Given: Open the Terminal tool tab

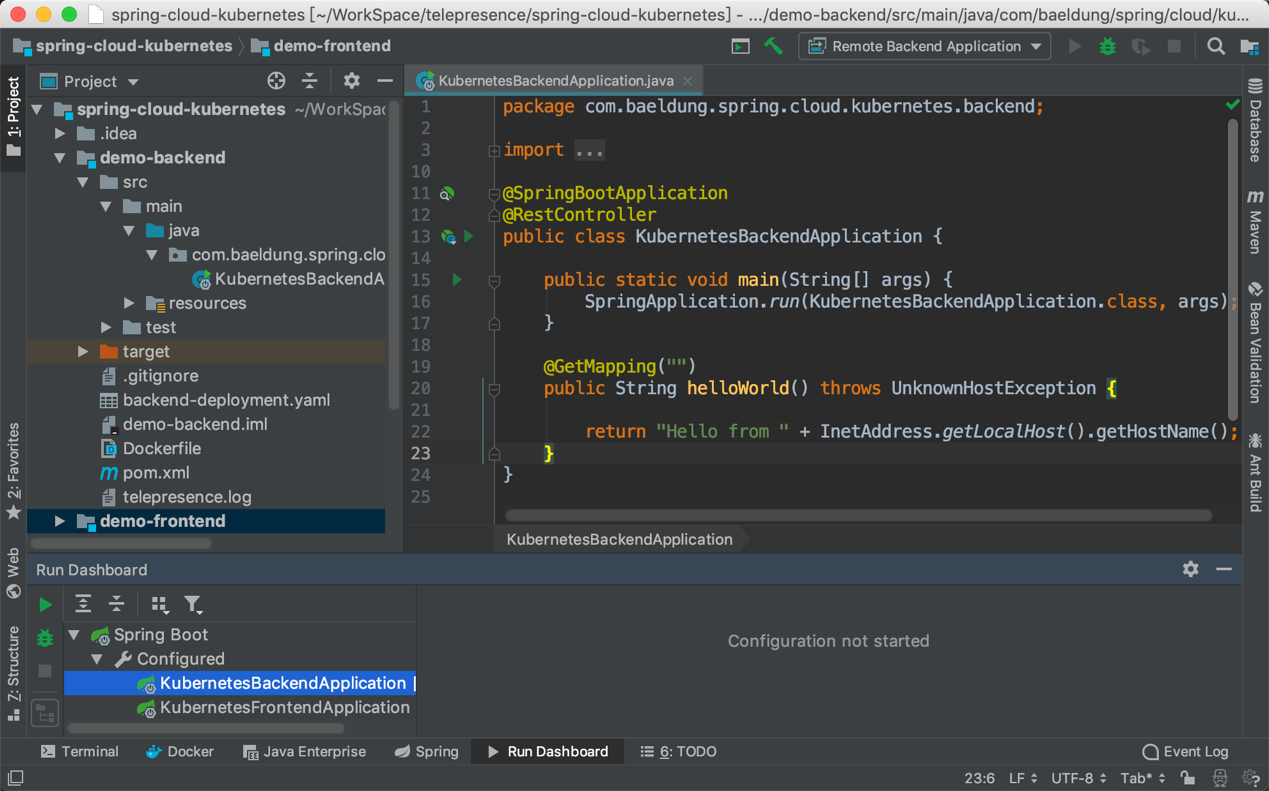Looking at the screenshot, I should click(x=79, y=751).
